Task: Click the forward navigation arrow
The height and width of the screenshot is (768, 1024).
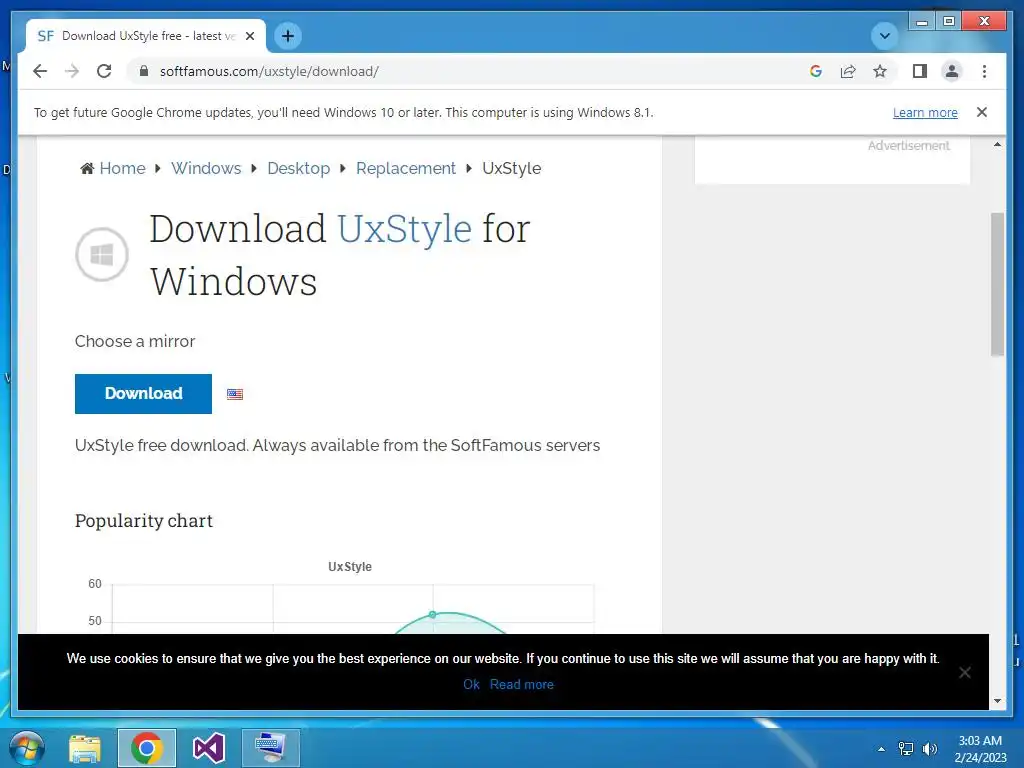Action: tap(72, 71)
